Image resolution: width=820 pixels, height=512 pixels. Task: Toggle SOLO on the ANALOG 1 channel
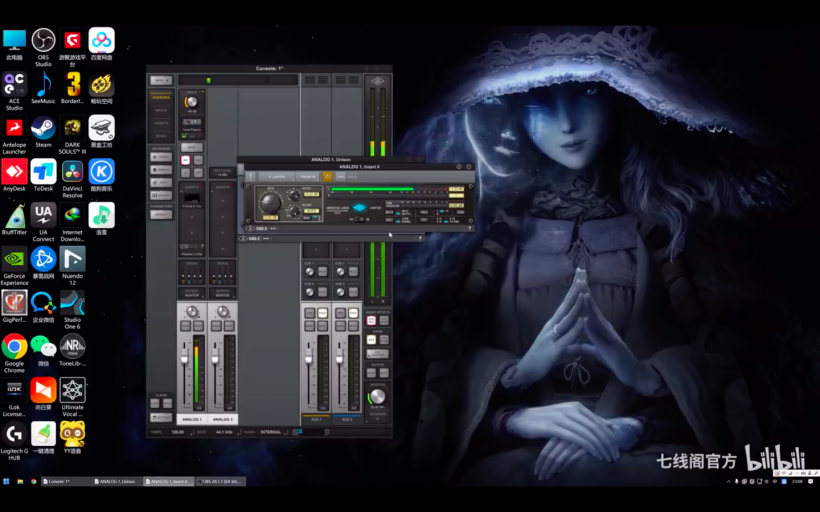185,326
